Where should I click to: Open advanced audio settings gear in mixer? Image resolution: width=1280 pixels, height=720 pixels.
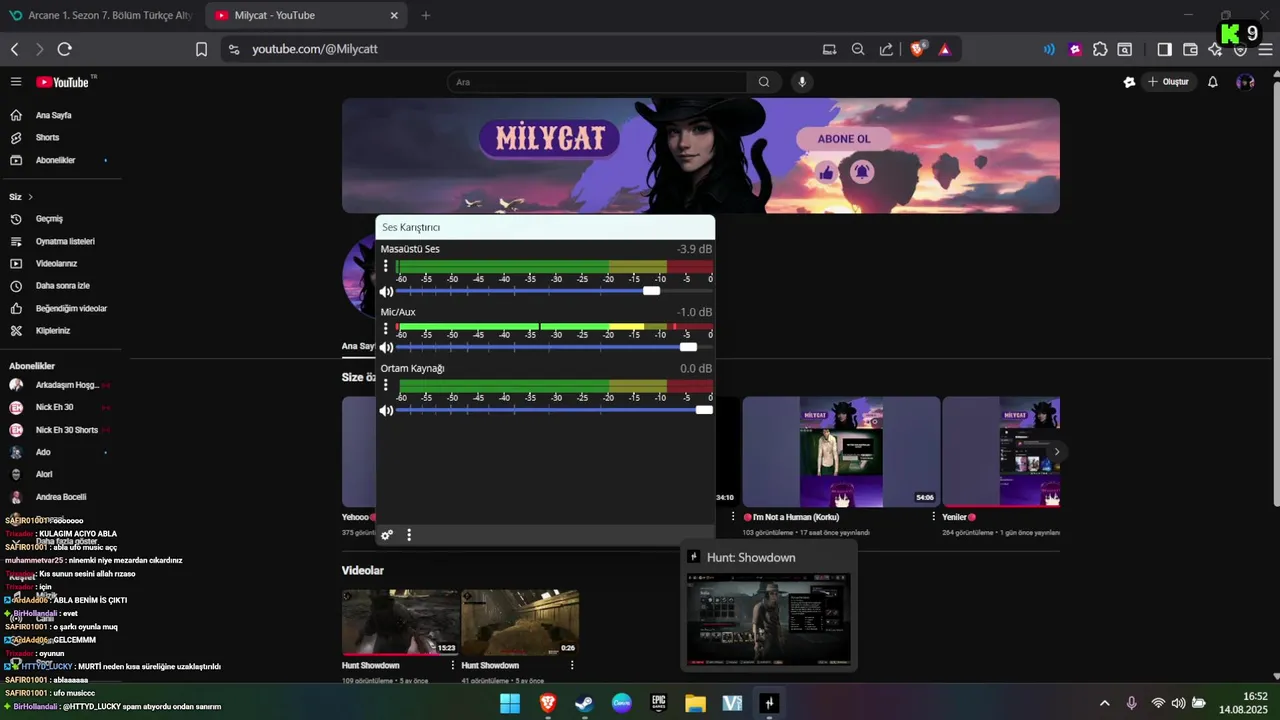pyautogui.click(x=387, y=535)
